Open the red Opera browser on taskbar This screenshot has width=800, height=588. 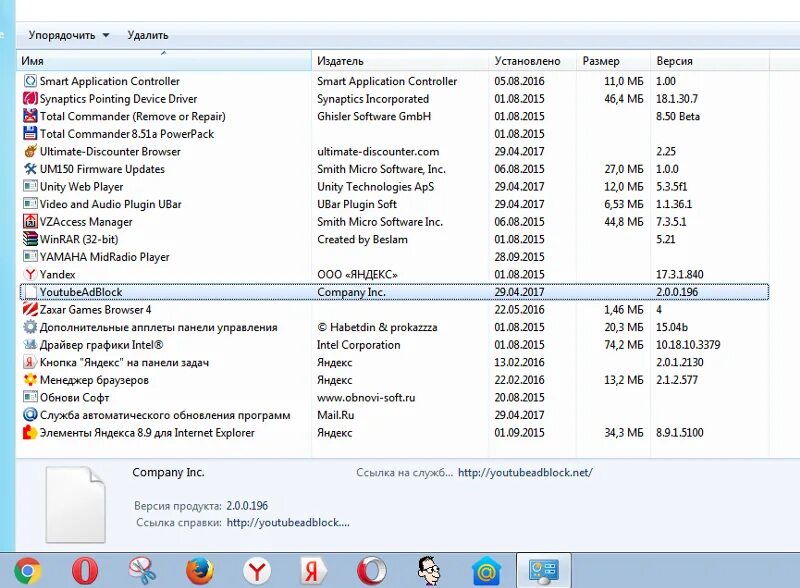tap(85, 571)
